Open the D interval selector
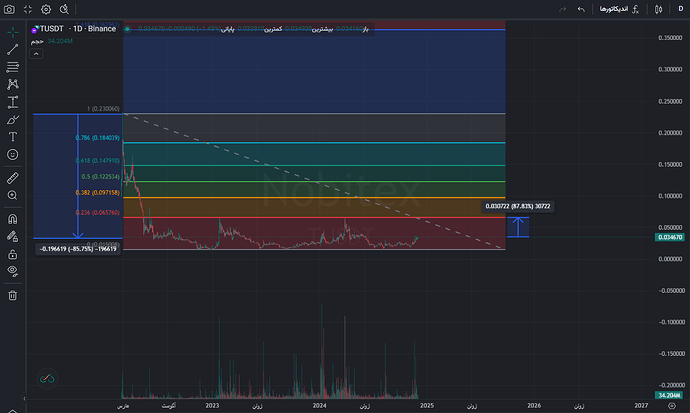This screenshot has width=690, height=413. [x=680, y=9]
